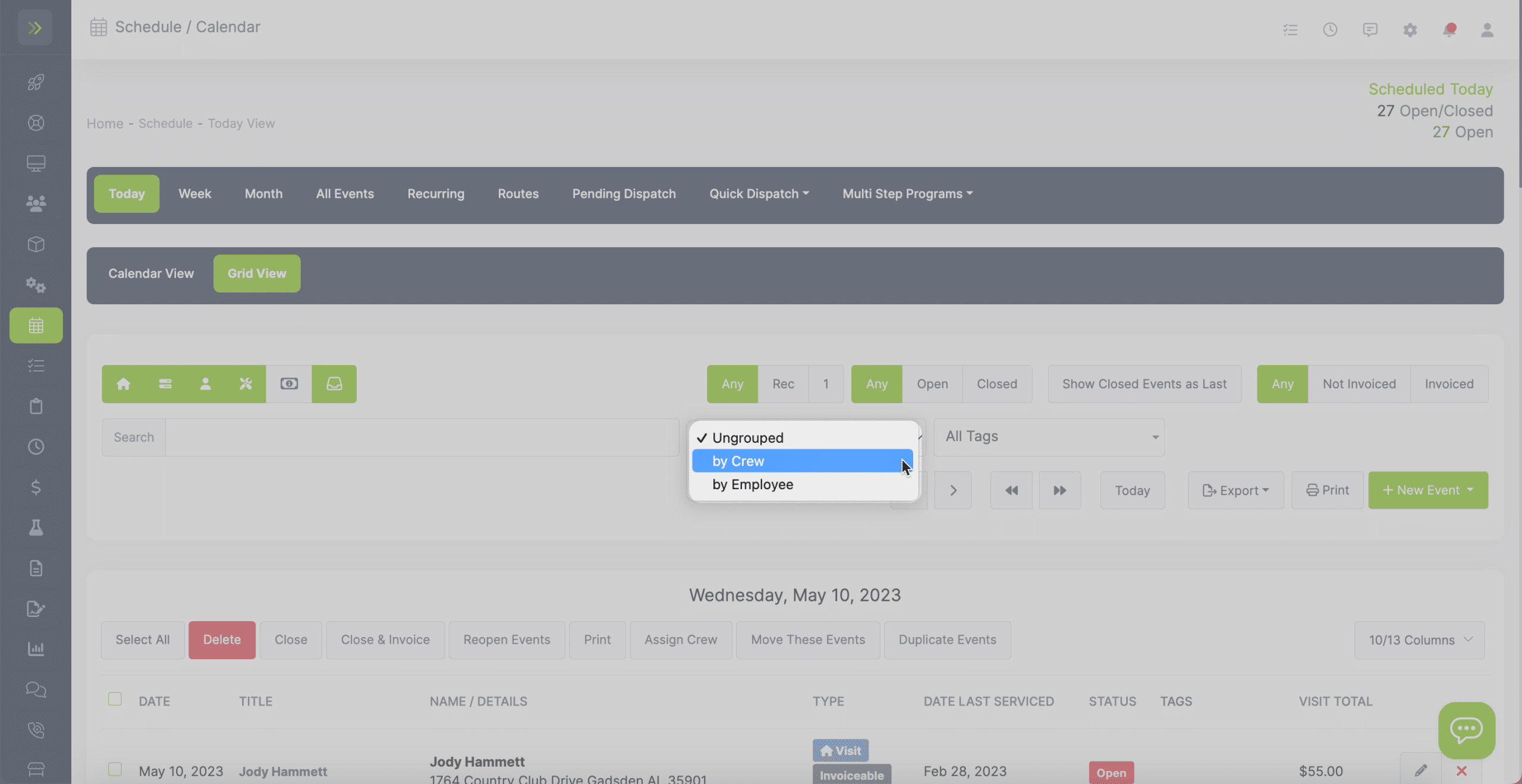Toggle the tools work-order type filter
The height and width of the screenshot is (784, 1522).
click(246, 384)
